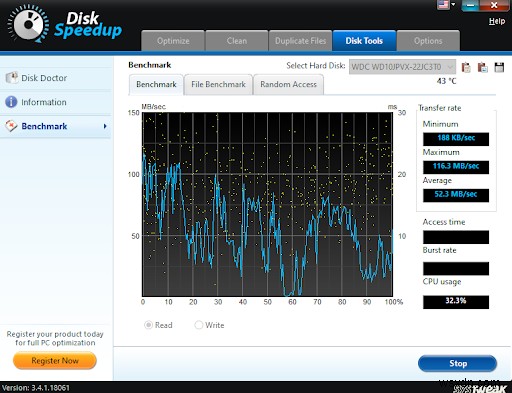The width and height of the screenshot is (512, 393).
Task: Switch to the Optimize tab
Action: 173,41
